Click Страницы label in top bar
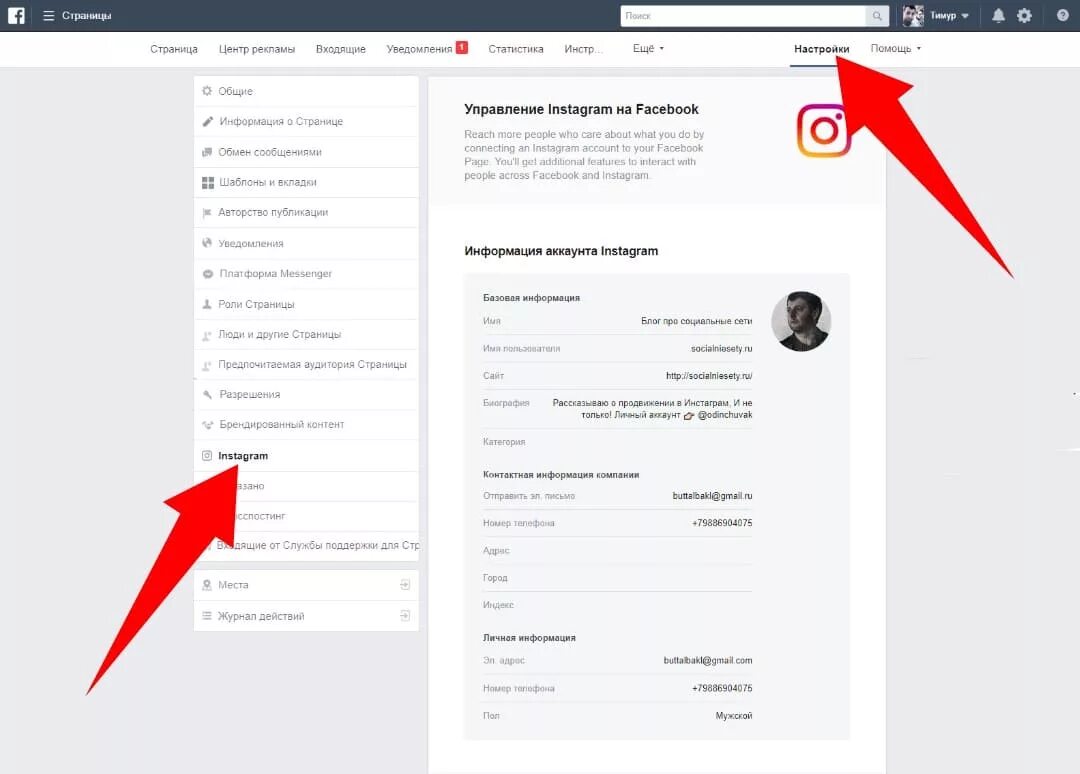This screenshot has width=1080, height=774. 87,15
